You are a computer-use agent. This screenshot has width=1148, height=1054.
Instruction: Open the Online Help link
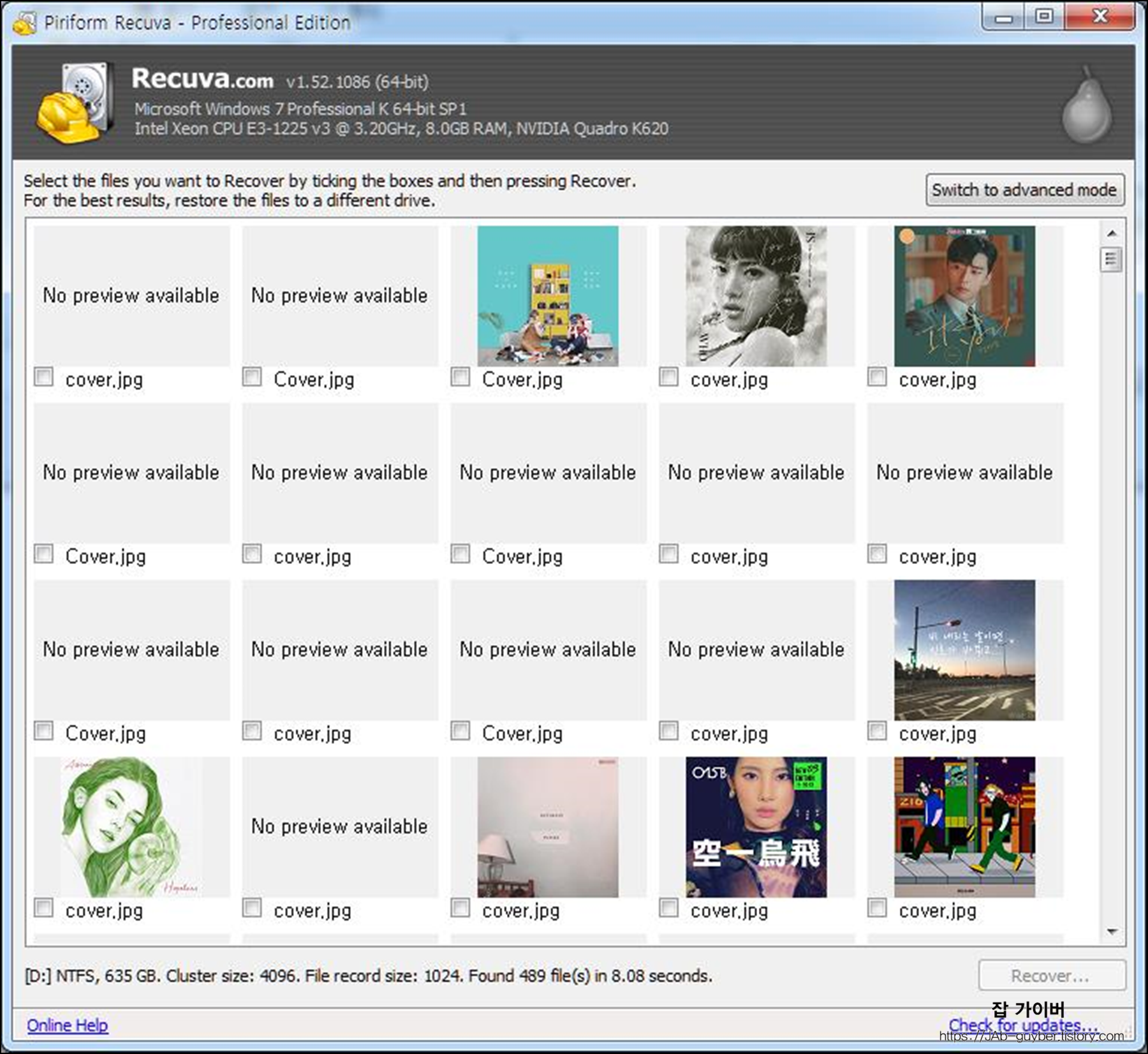click(x=67, y=1025)
